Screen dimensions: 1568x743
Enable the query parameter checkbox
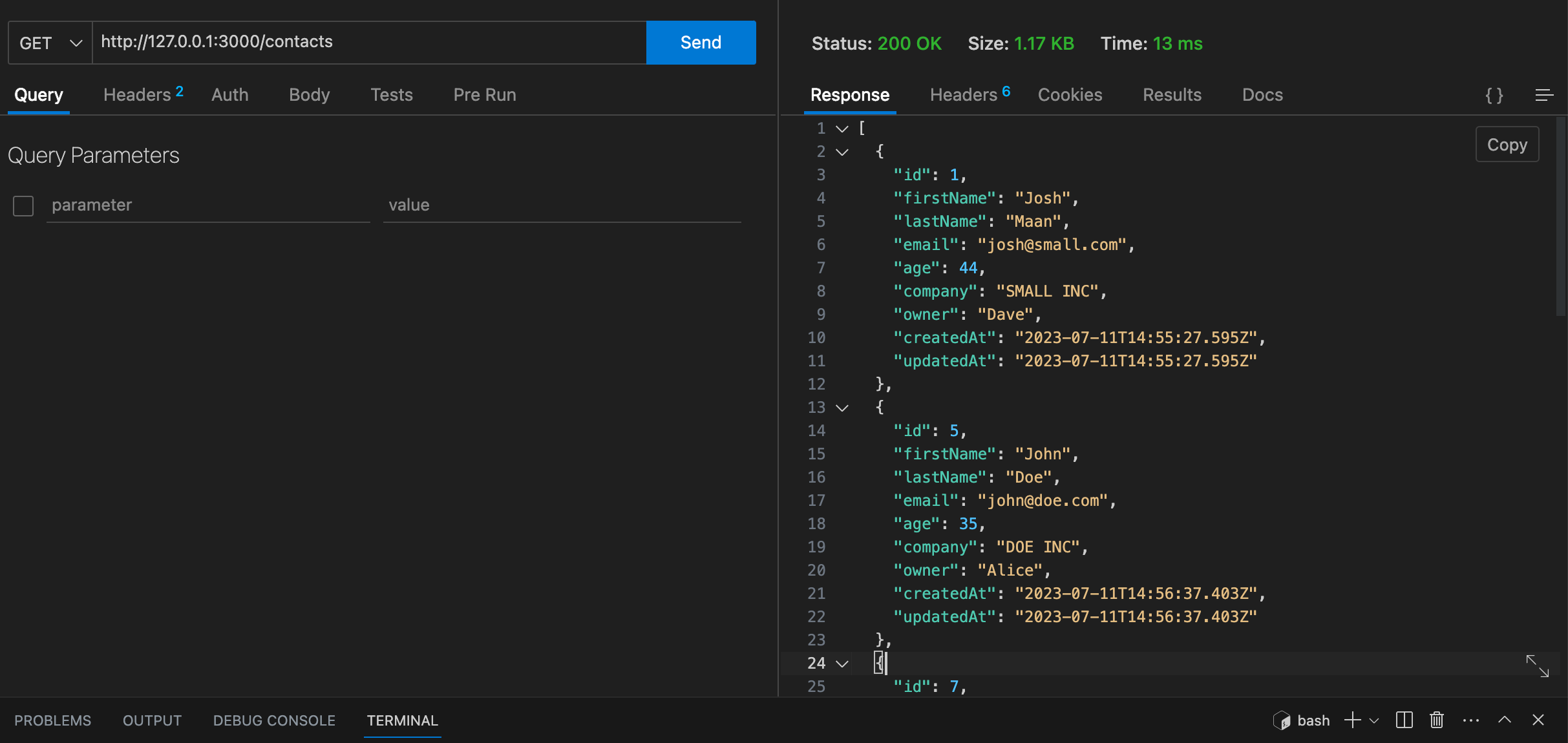tap(23, 206)
